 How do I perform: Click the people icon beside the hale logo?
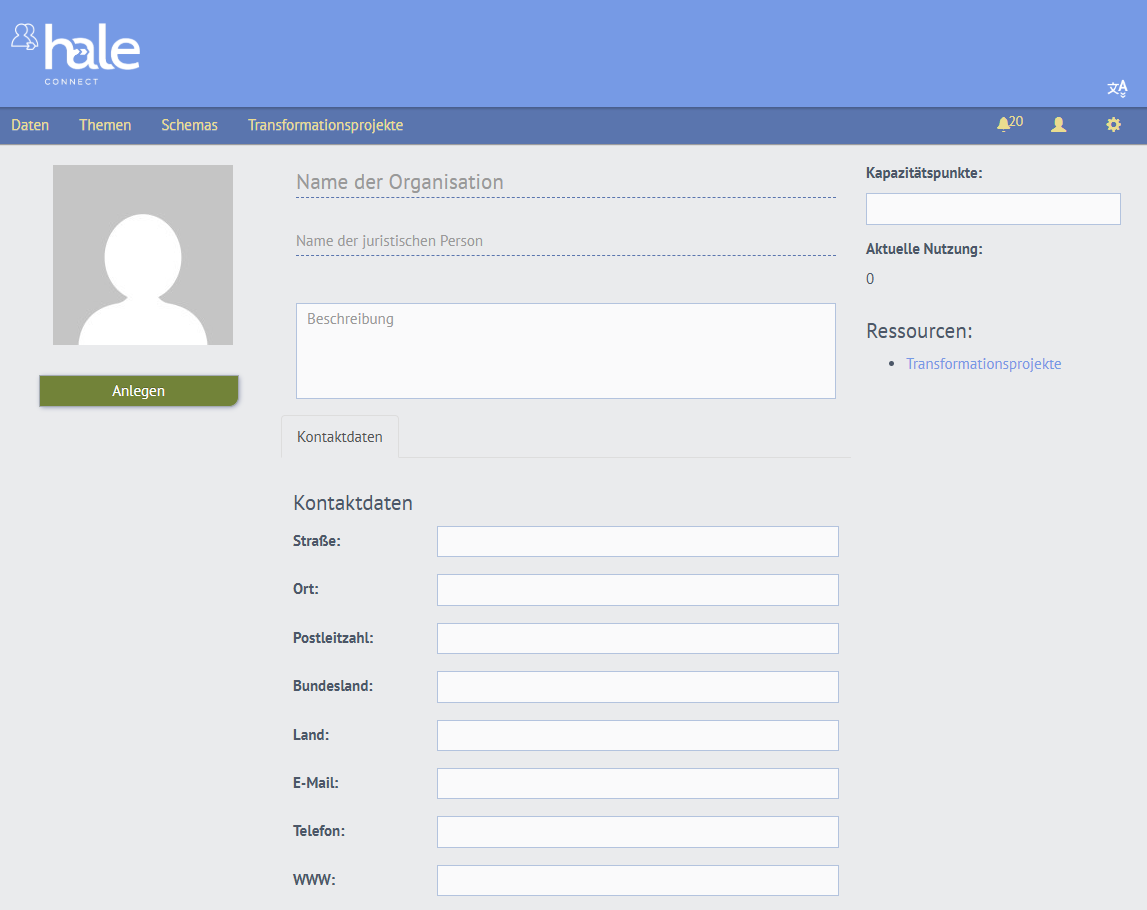coord(22,38)
